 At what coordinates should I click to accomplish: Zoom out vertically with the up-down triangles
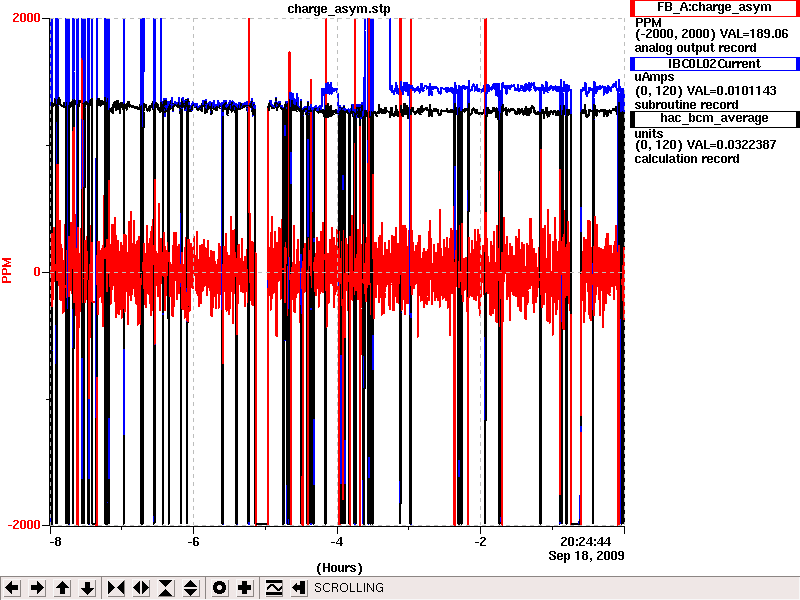coord(191,588)
